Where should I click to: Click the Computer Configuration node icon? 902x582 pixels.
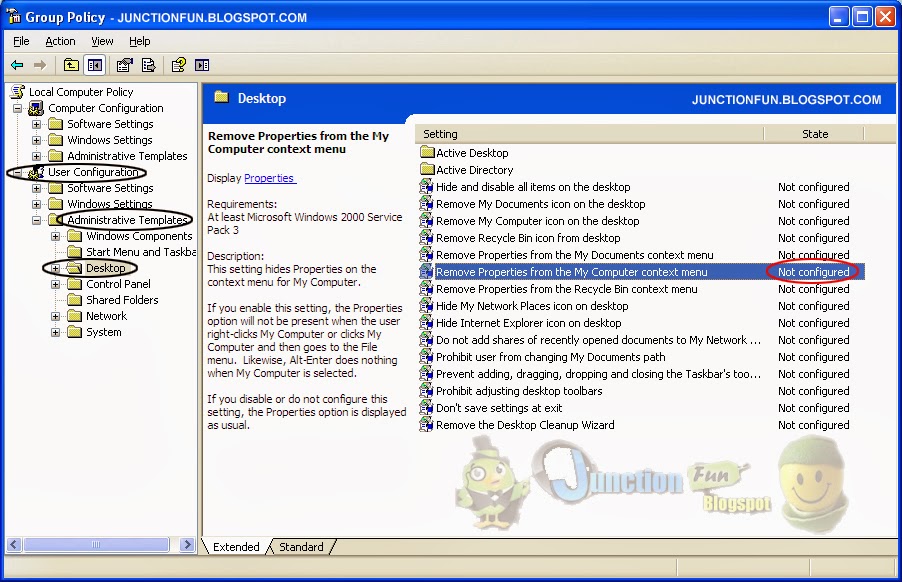36,108
